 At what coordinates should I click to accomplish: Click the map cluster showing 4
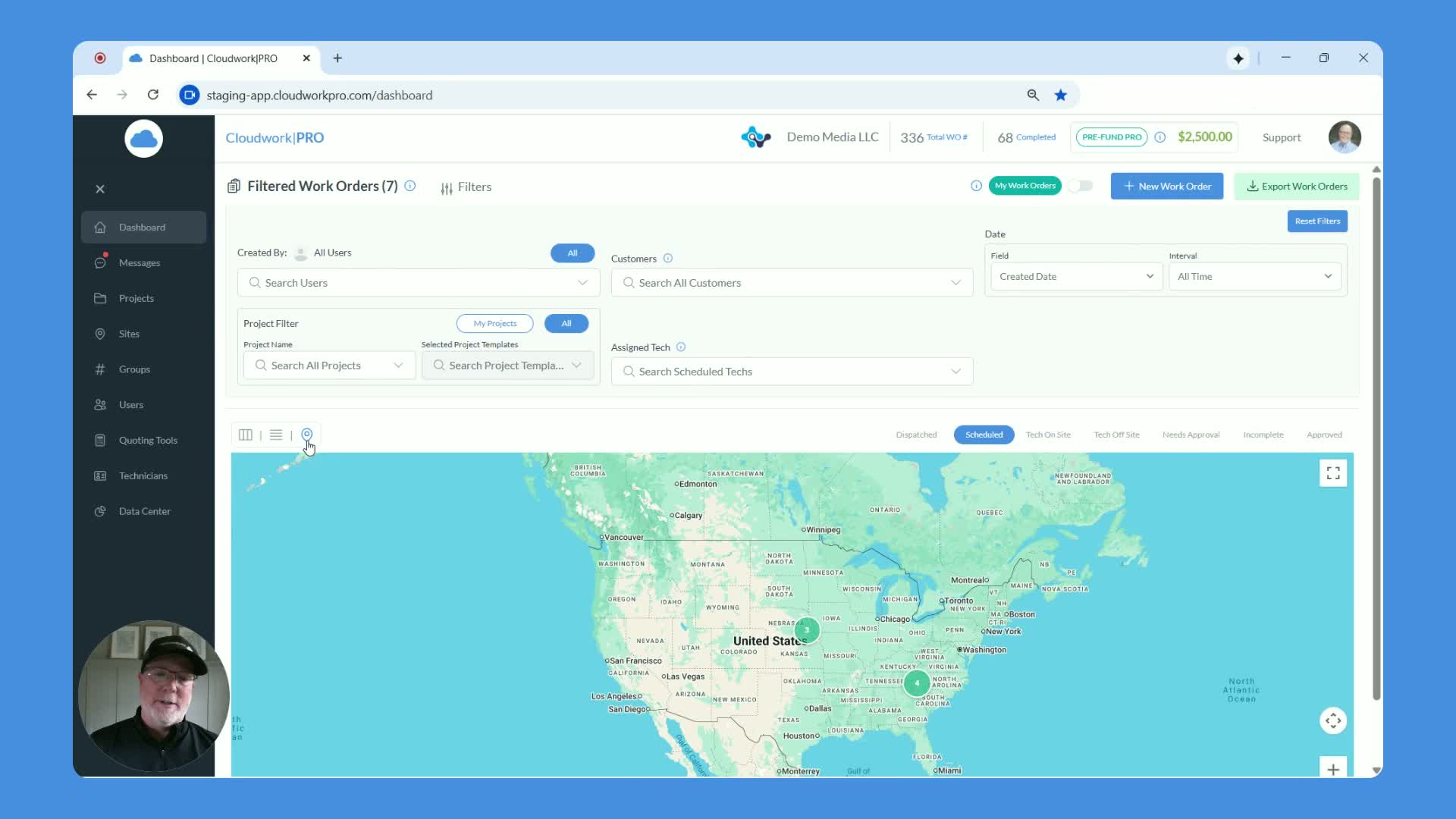coord(917,683)
